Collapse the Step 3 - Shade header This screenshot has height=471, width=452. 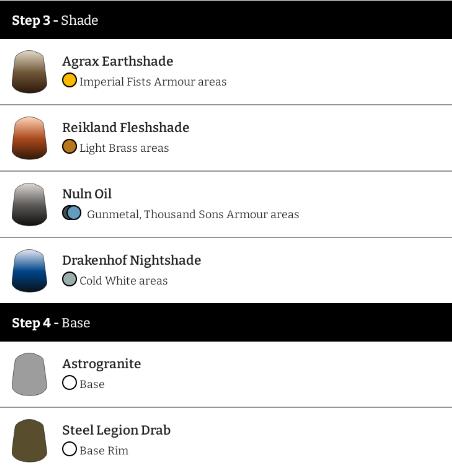click(226, 20)
